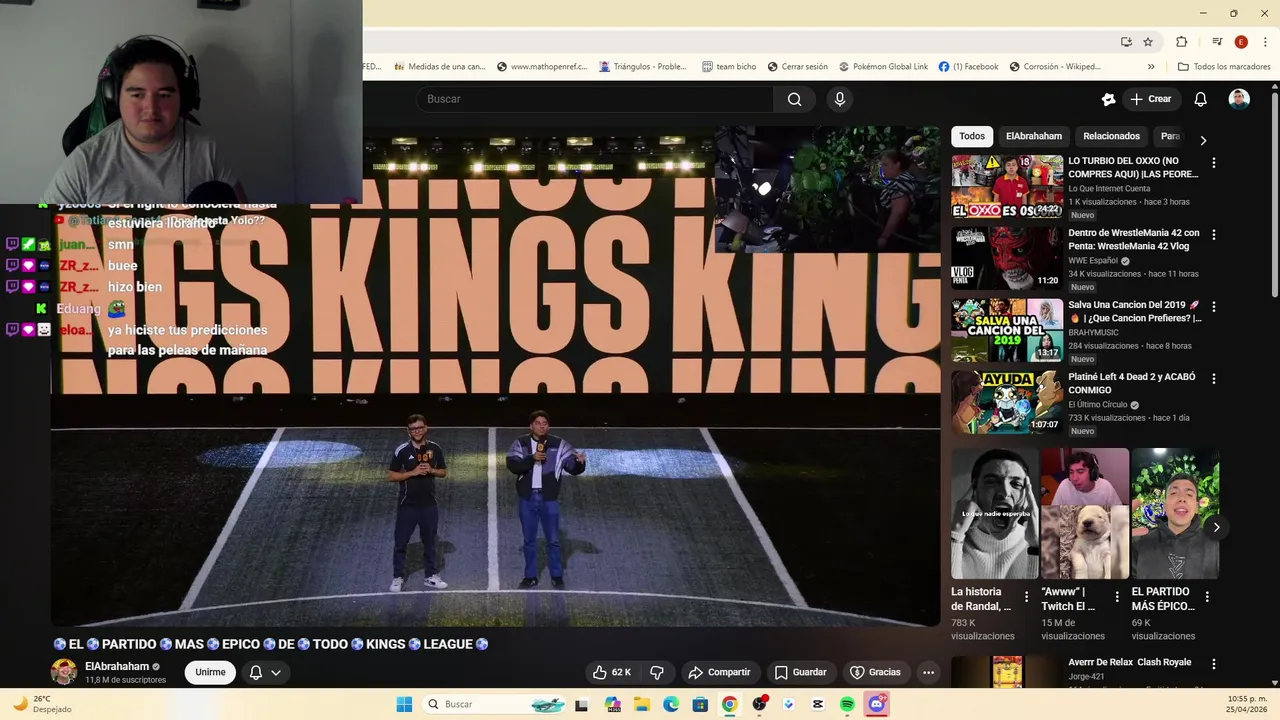The height and width of the screenshot is (720, 1280).
Task: Open options for EL PARTIDO MÁS ÉPICO short
Action: pyautogui.click(x=1207, y=597)
